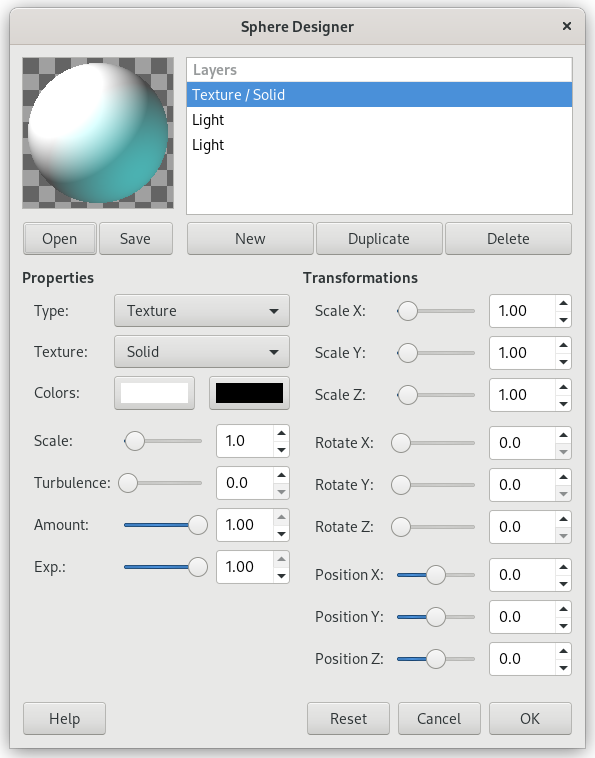Open the Type dropdown showing Texture
Viewport: 595px width, 758px height.
(x=202, y=311)
